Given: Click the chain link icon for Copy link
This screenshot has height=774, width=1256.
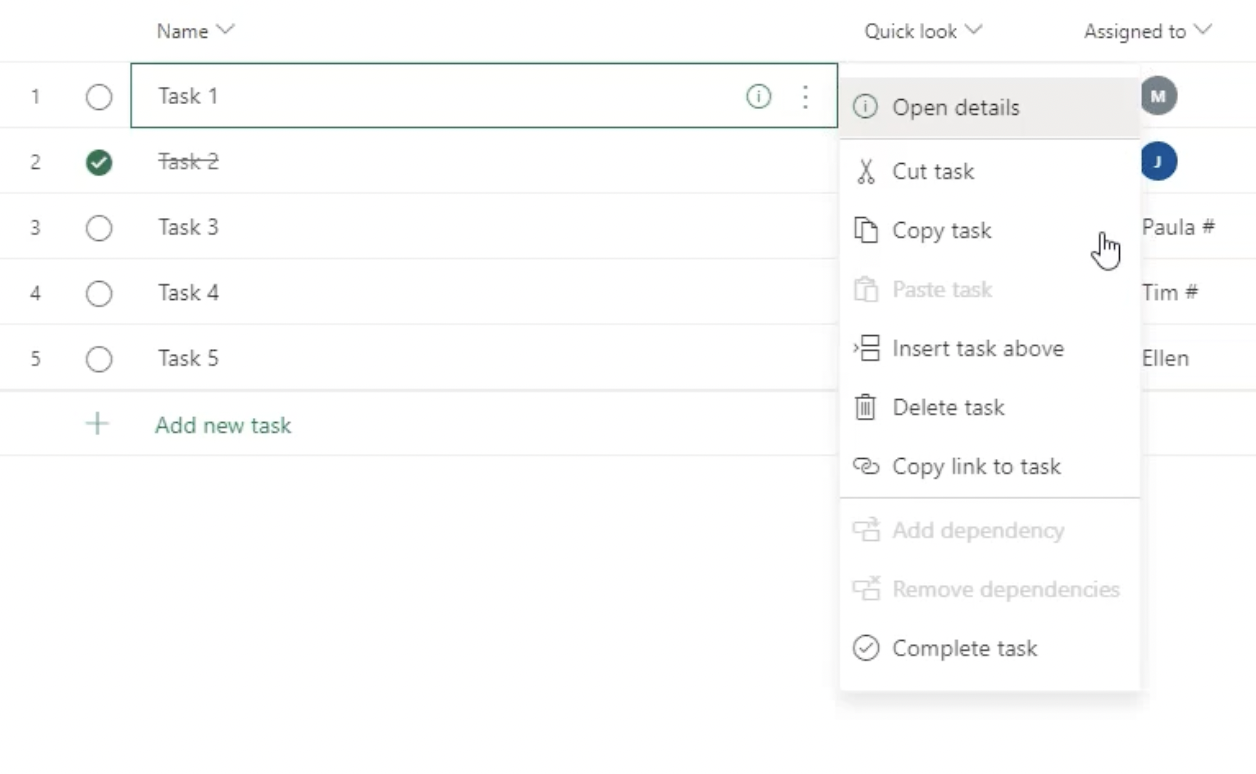Looking at the screenshot, I should pyautogui.click(x=865, y=466).
